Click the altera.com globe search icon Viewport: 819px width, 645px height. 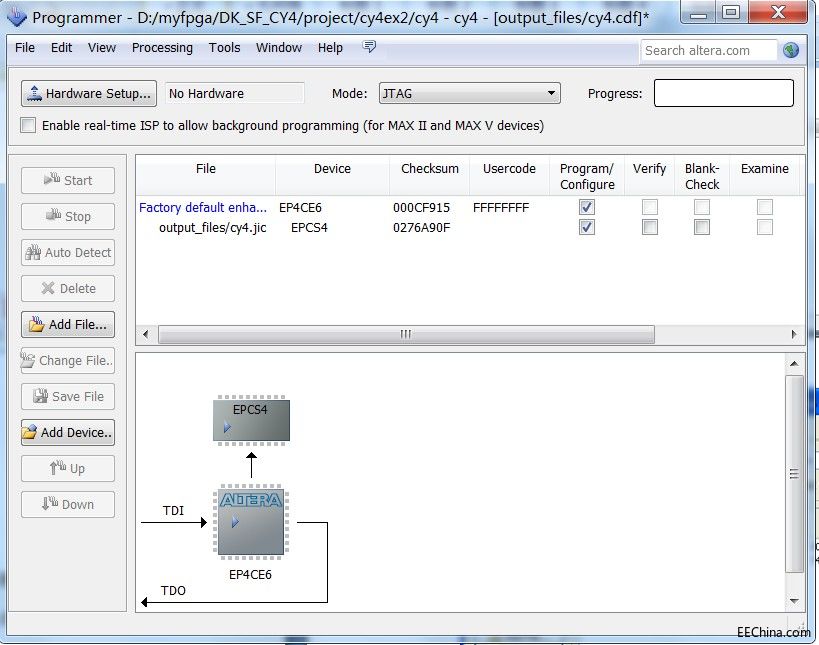click(x=791, y=50)
